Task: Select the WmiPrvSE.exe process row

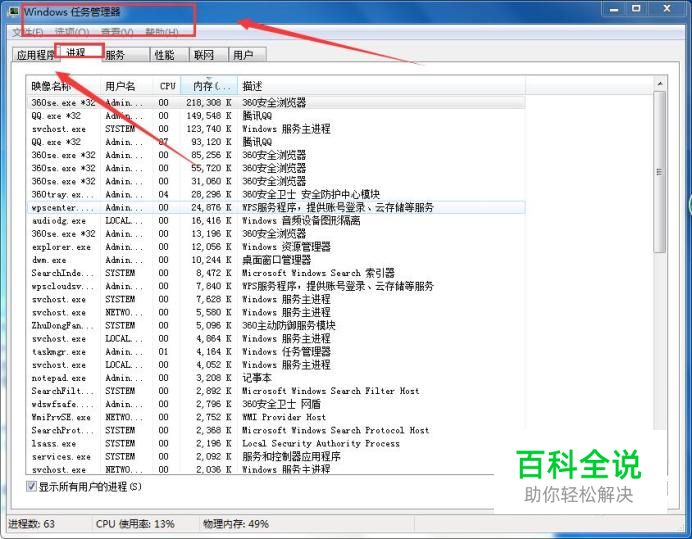Action: click(276, 417)
